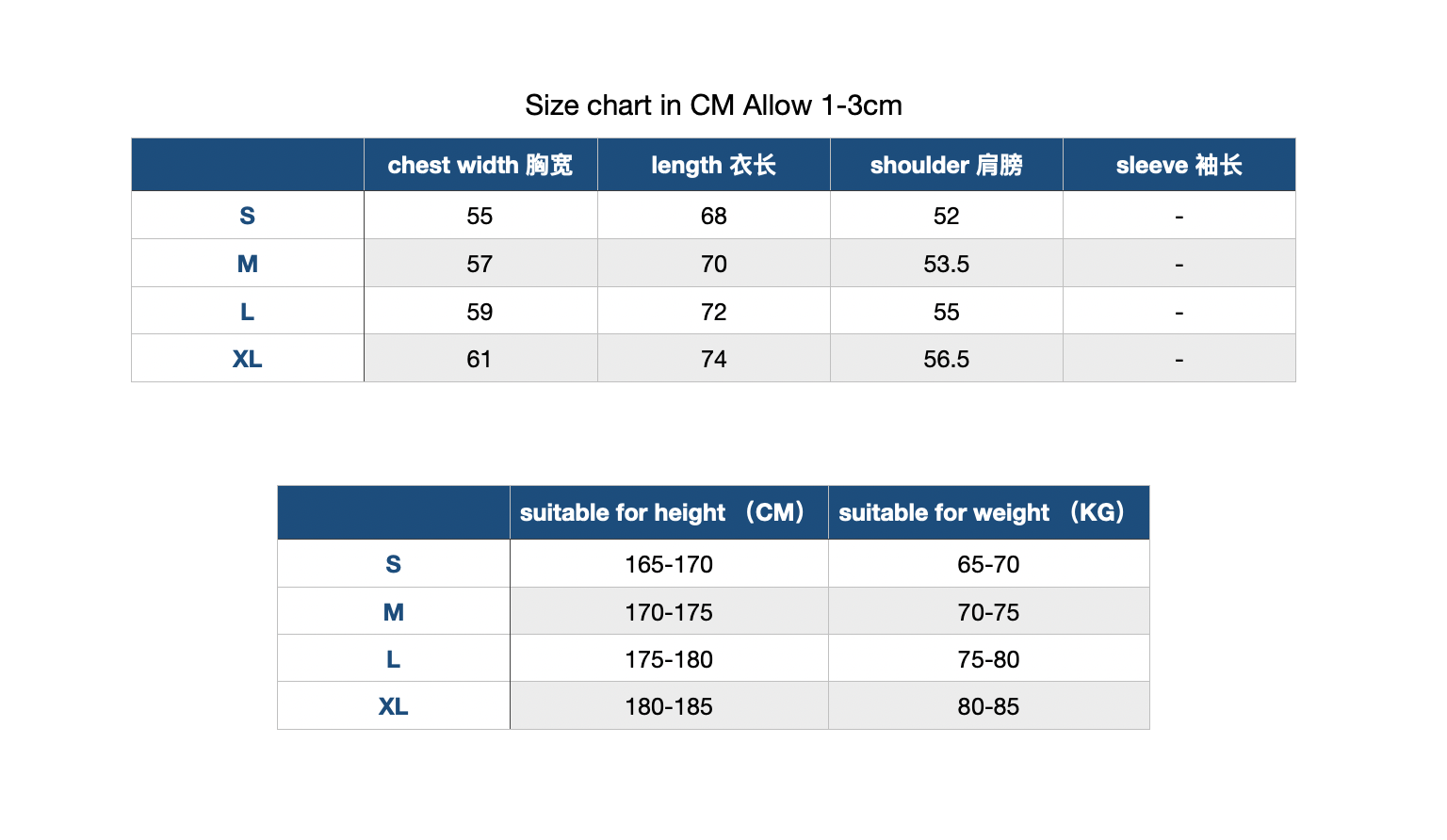Select the chest width header cell

(480, 165)
